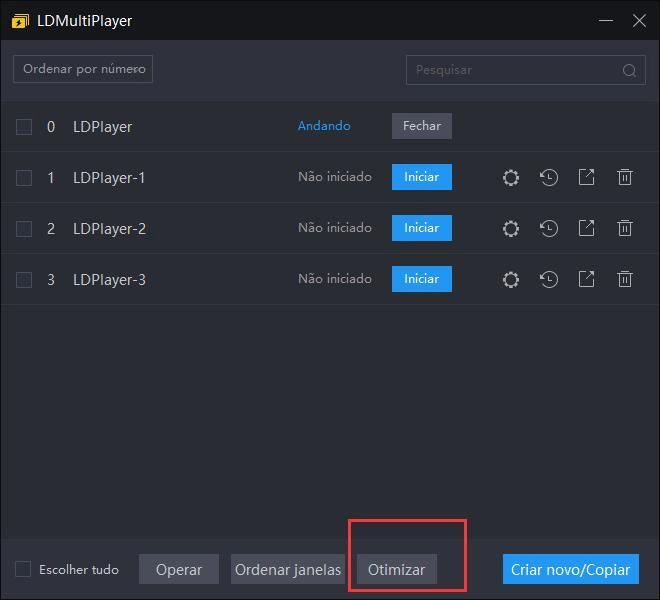Screen dimensions: 660x600
Task: Click Criar novo/Copiar button
Action: coord(571,569)
